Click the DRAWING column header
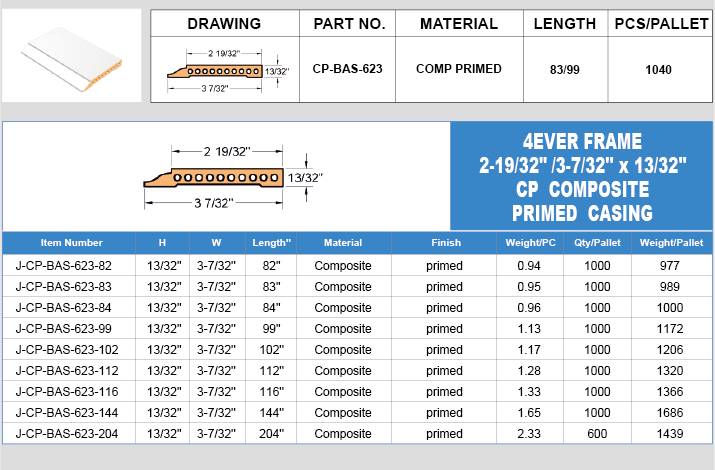Image resolution: width=715 pixels, height=470 pixels. (x=224, y=24)
